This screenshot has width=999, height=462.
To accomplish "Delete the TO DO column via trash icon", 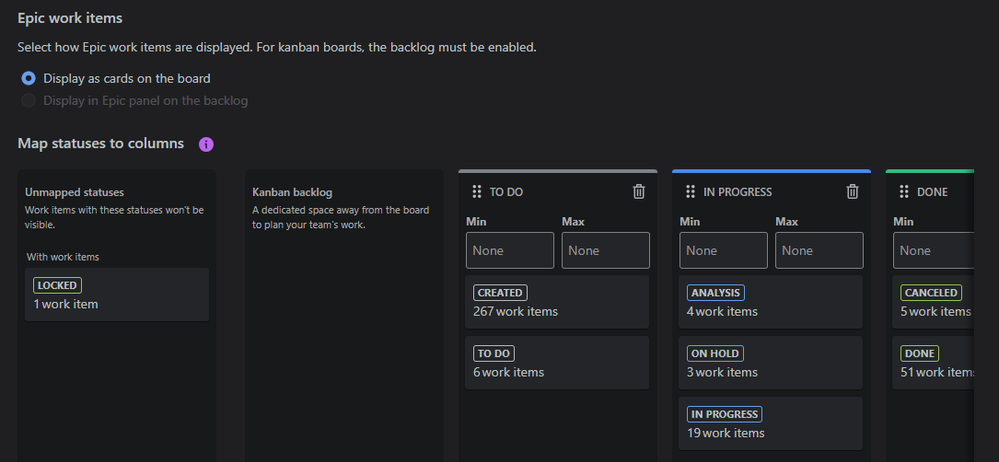I will tap(638, 192).
